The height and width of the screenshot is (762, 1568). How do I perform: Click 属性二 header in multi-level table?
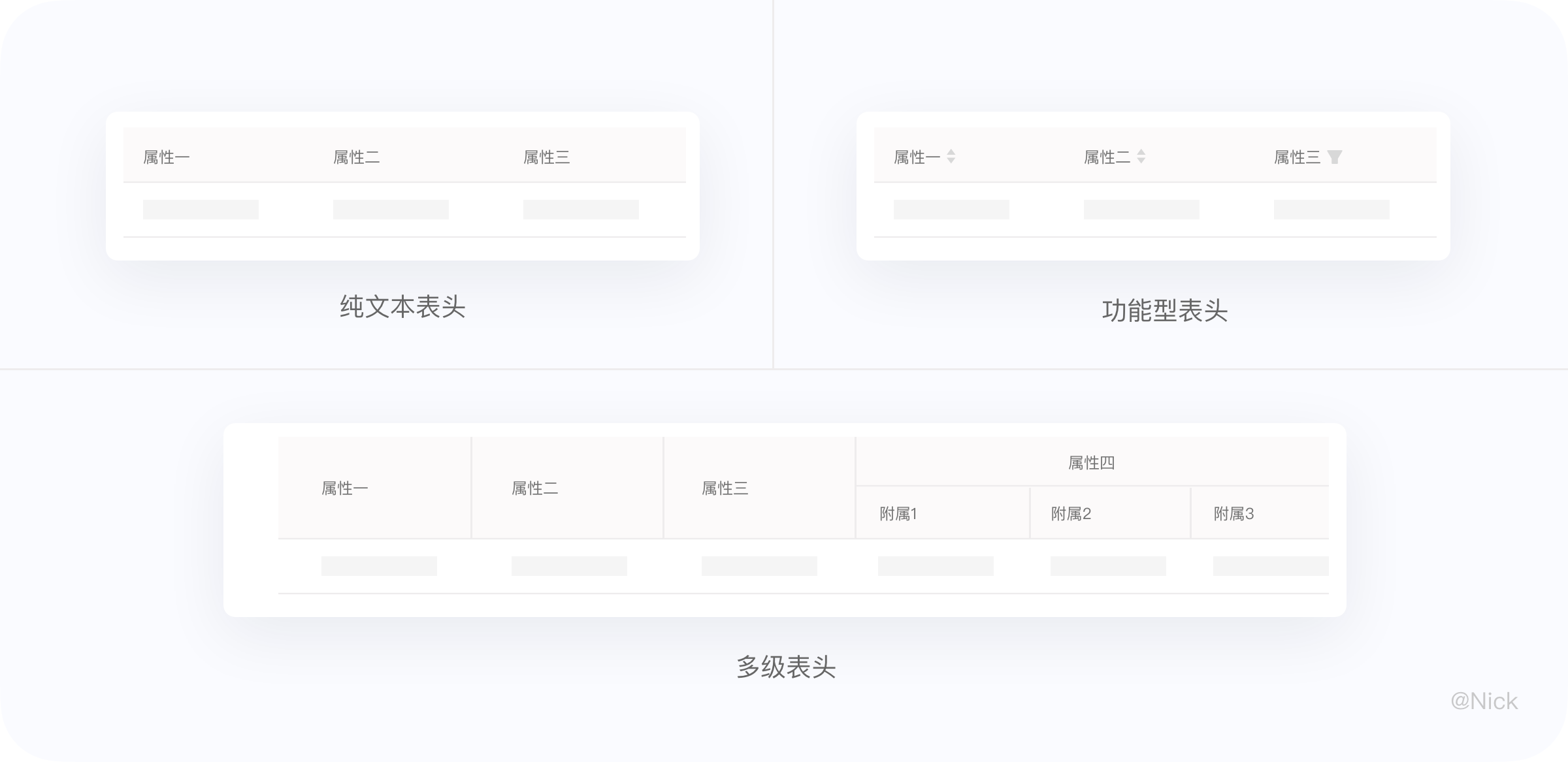point(535,488)
